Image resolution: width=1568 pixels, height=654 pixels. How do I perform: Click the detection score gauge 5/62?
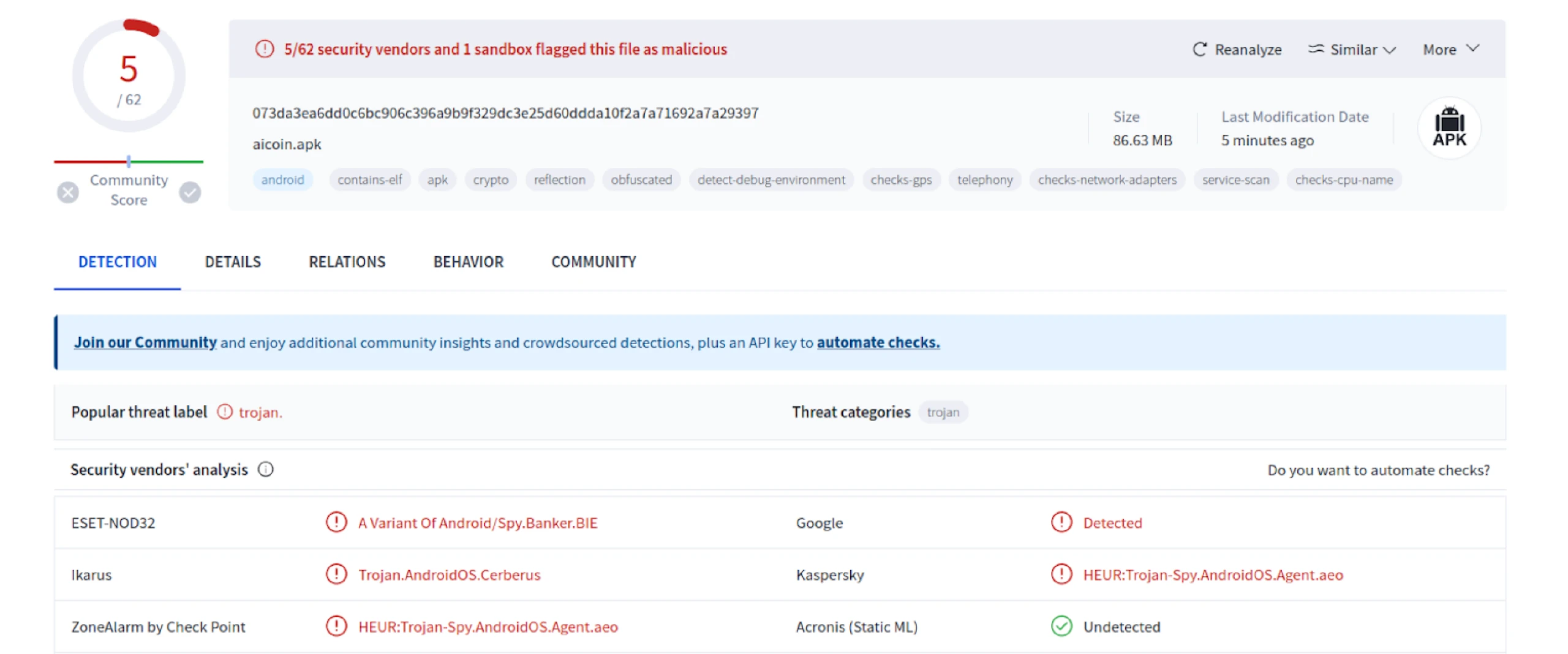tap(129, 76)
